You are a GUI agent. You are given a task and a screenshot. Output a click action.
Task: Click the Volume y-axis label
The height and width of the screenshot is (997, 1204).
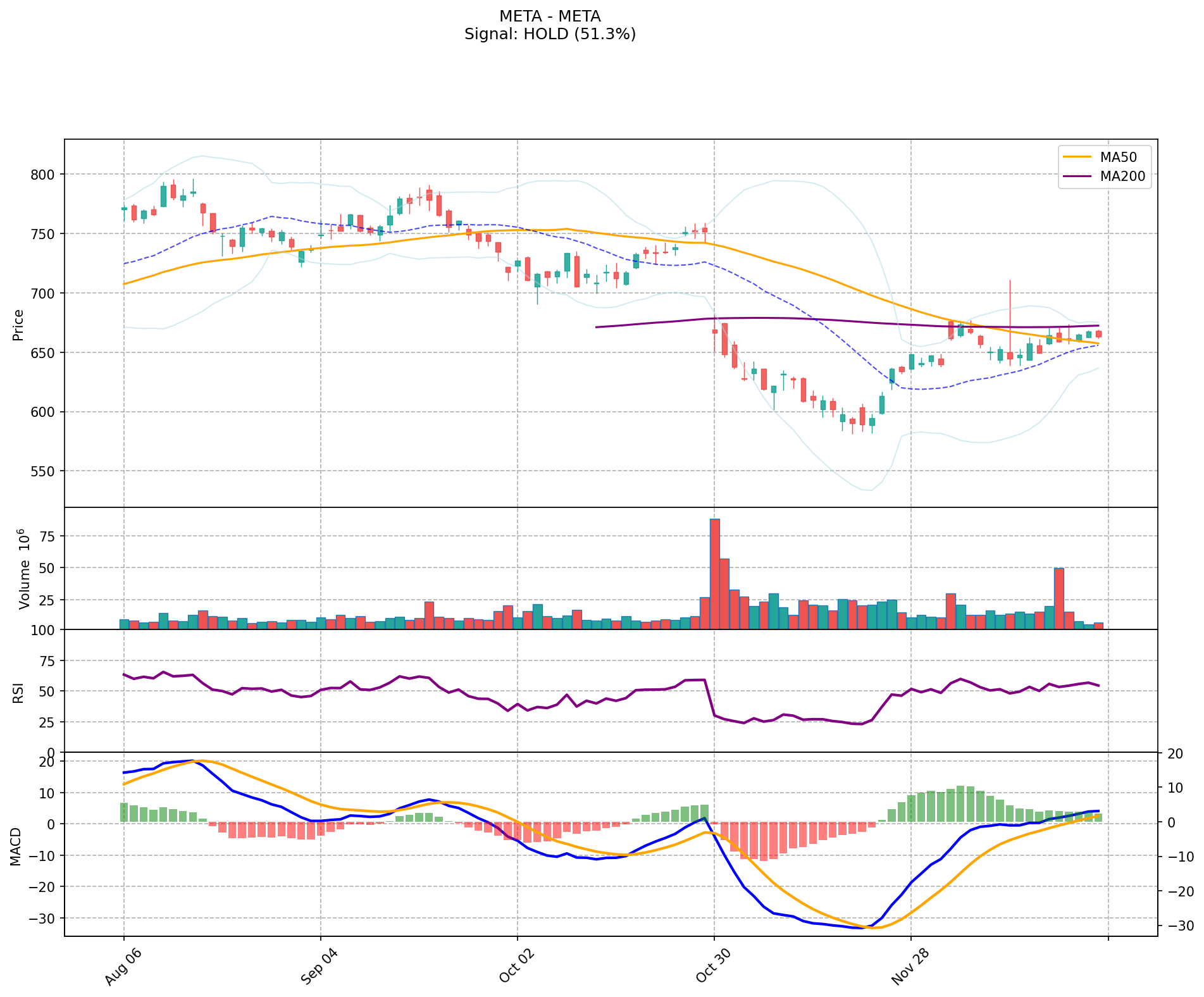[25, 569]
